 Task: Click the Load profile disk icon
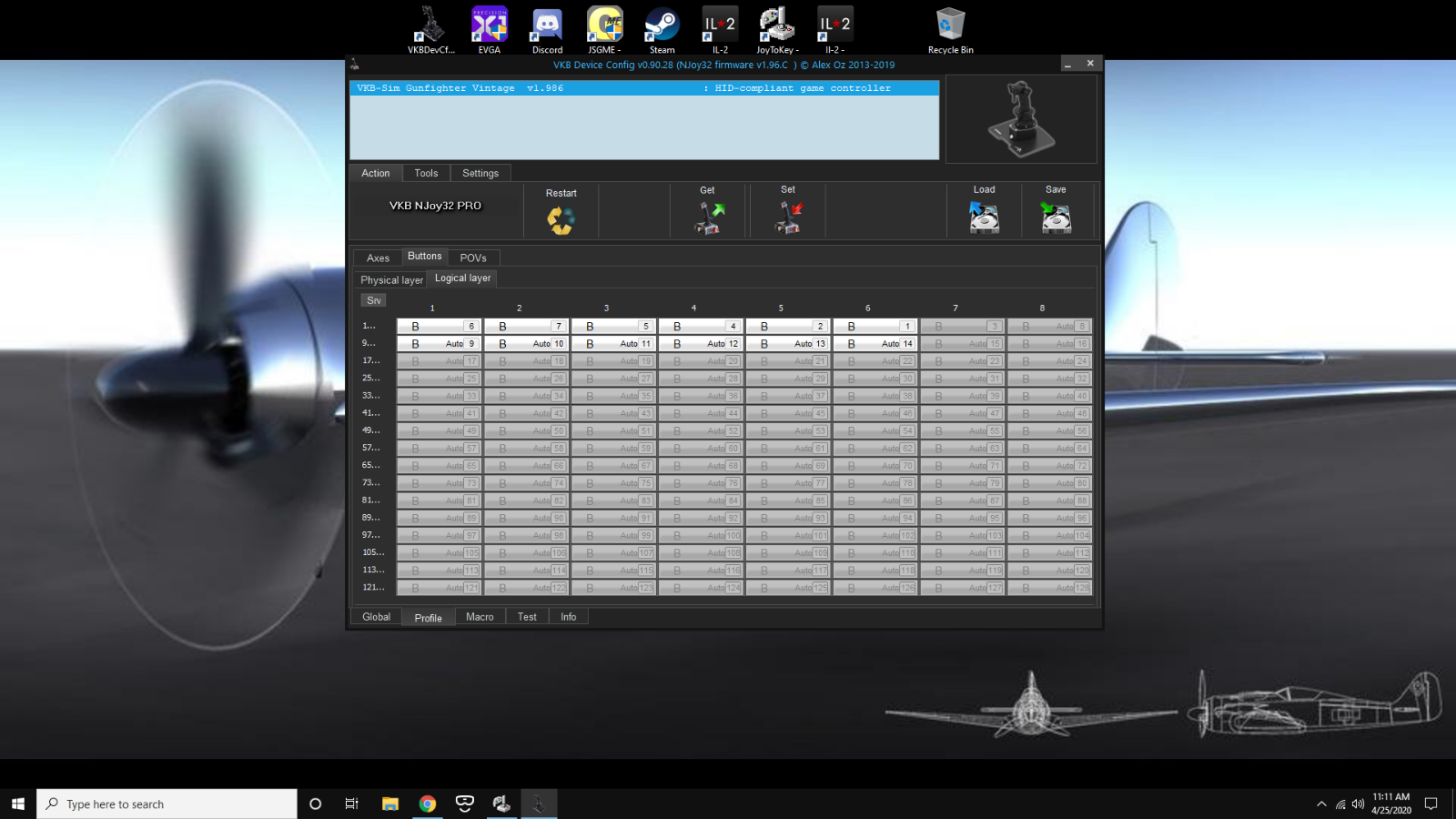click(x=984, y=218)
